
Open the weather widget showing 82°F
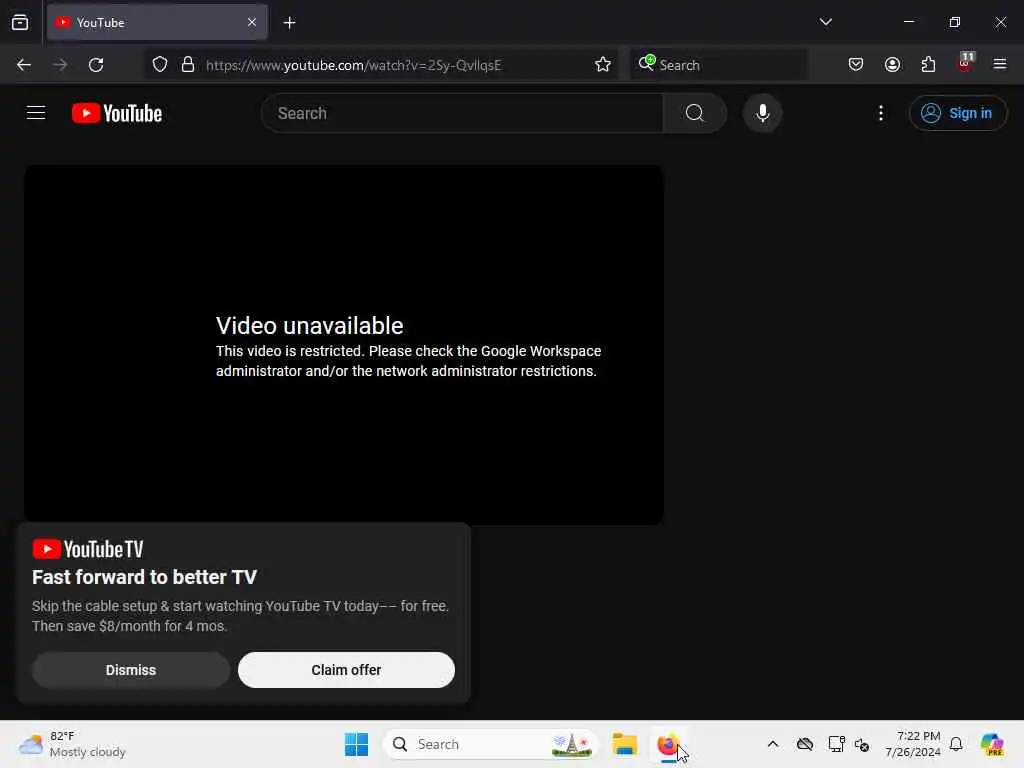(72, 744)
